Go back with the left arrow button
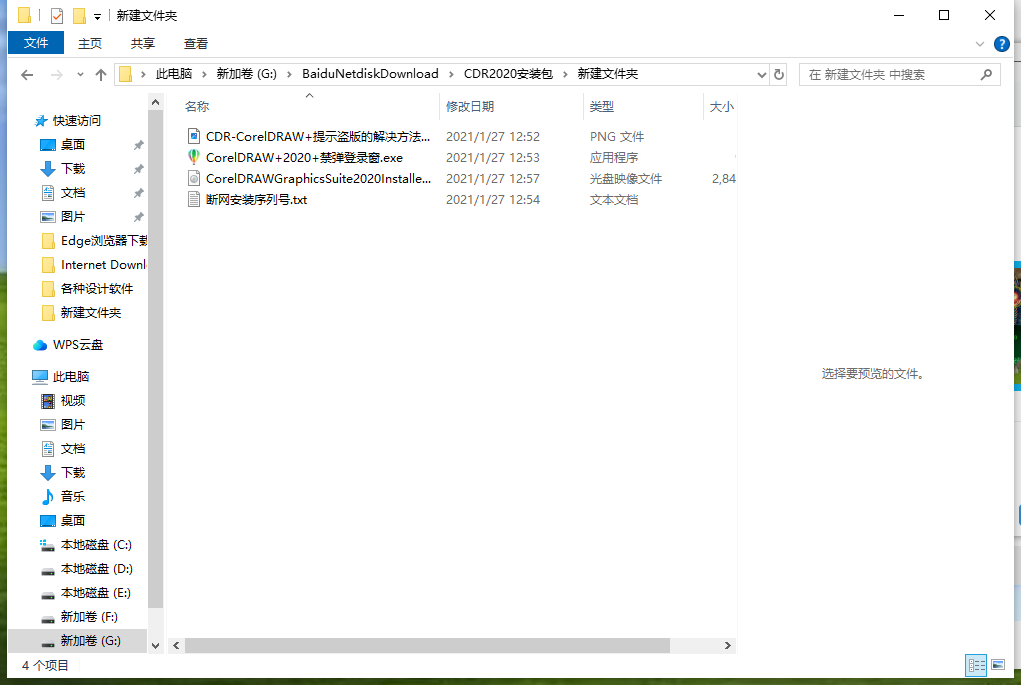Image resolution: width=1021 pixels, height=685 pixels. tap(27, 75)
